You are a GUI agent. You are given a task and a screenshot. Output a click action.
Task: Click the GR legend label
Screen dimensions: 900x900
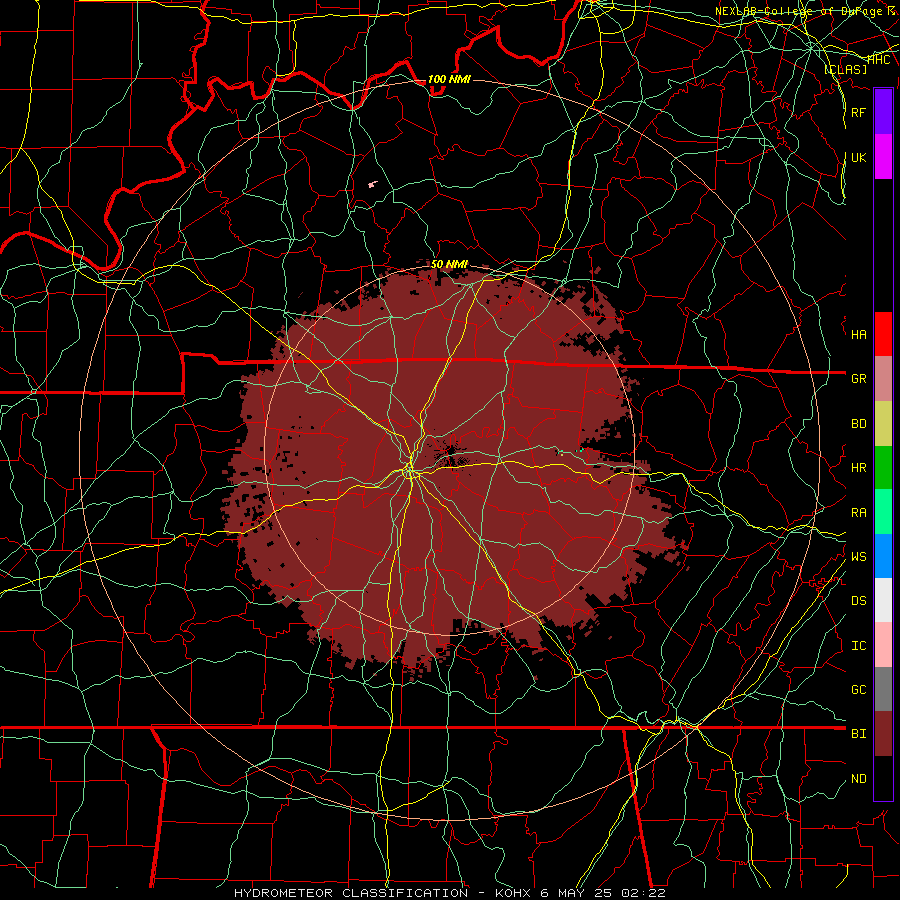tap(858, 379)
